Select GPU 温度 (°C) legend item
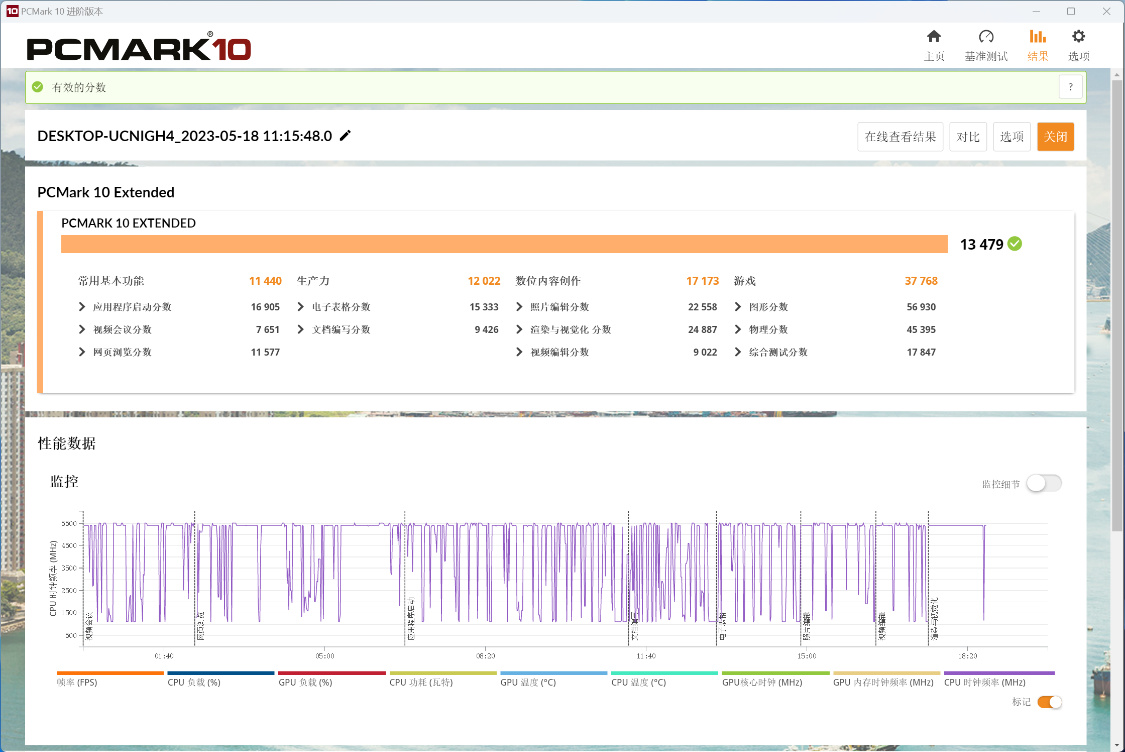Viewport: 1125px width, 752px height. [554, 678]
